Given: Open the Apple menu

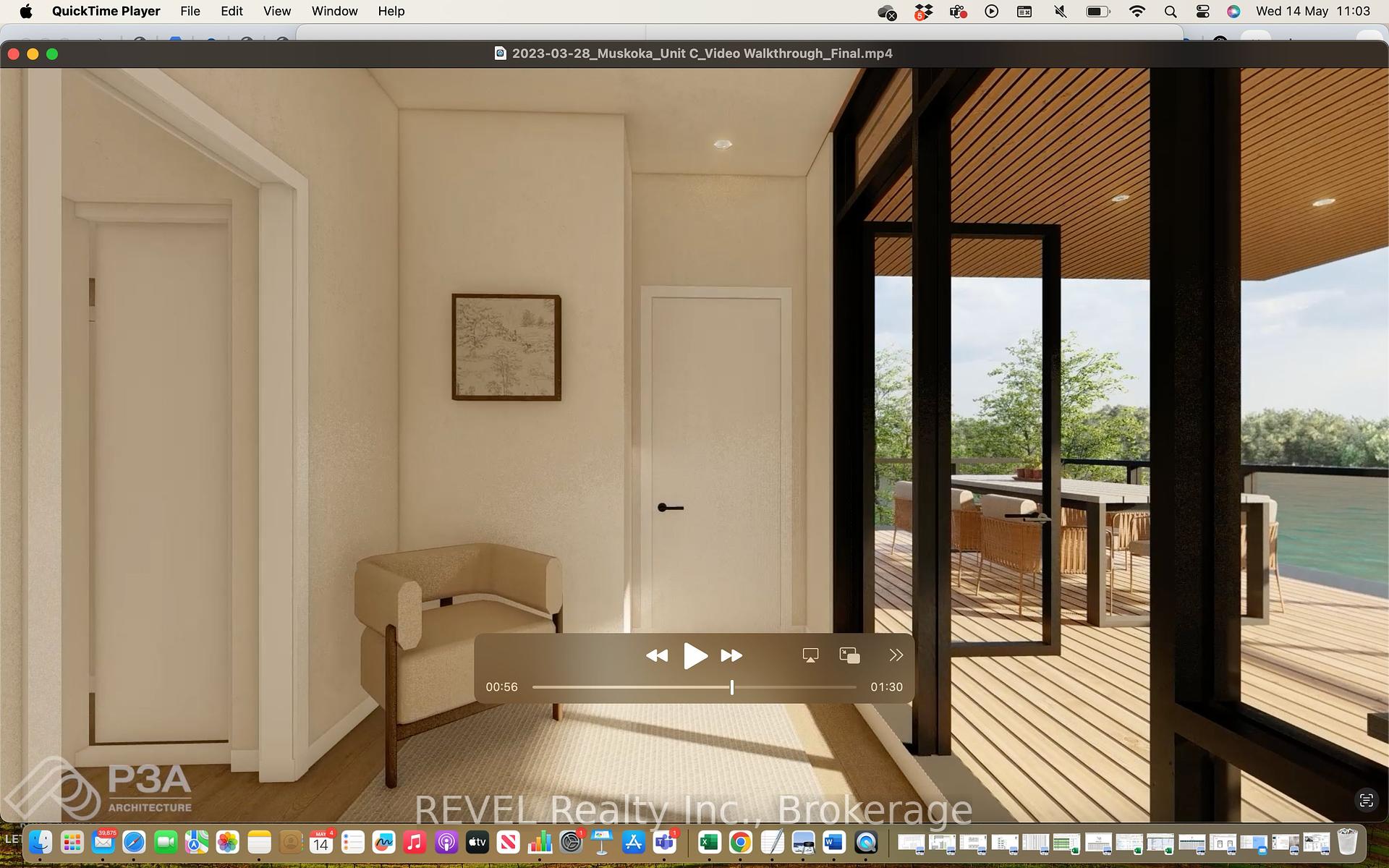Looking at the screenshot, I should pos(26,11).
